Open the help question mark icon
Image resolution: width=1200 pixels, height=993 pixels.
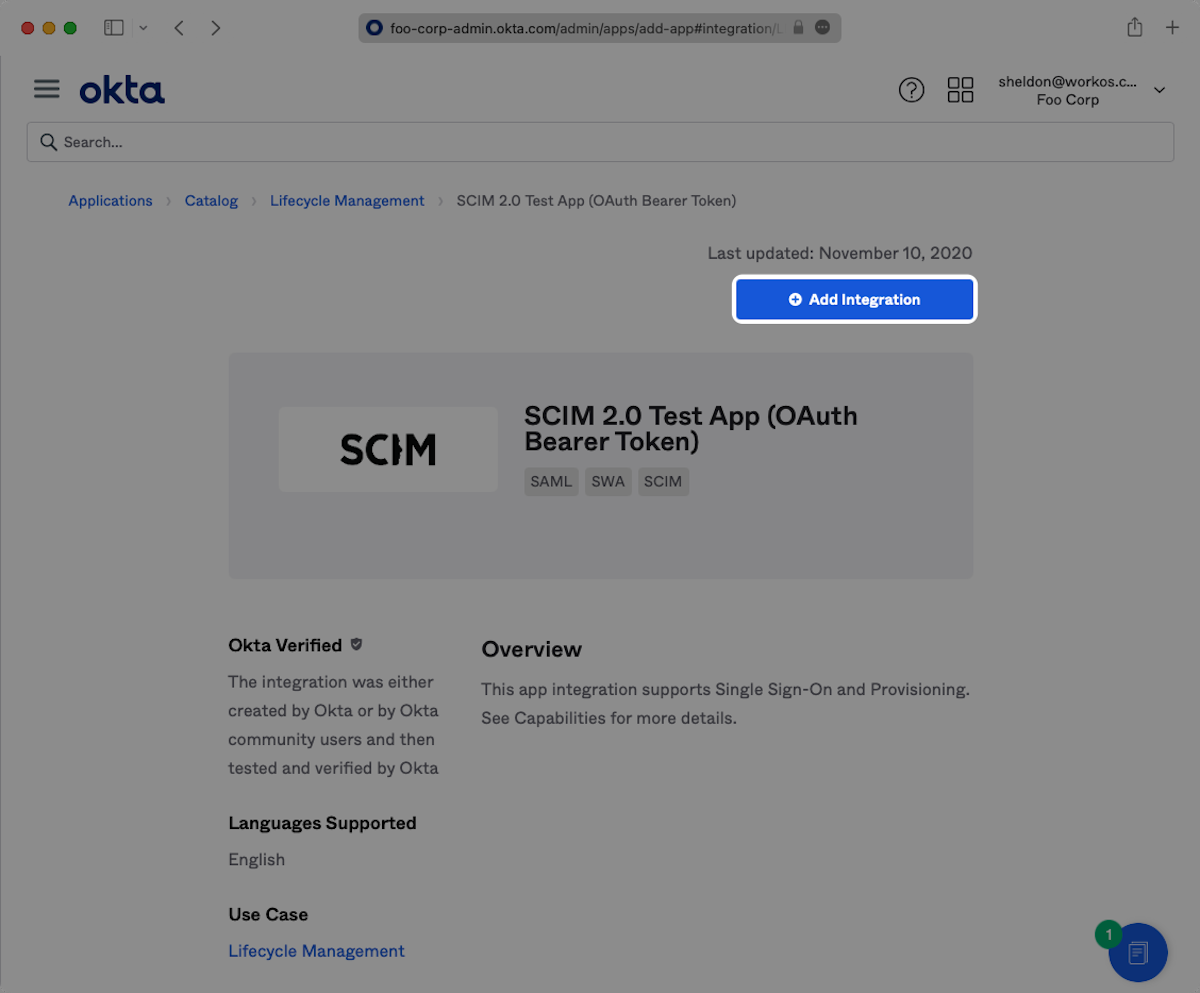pos(911,90)
